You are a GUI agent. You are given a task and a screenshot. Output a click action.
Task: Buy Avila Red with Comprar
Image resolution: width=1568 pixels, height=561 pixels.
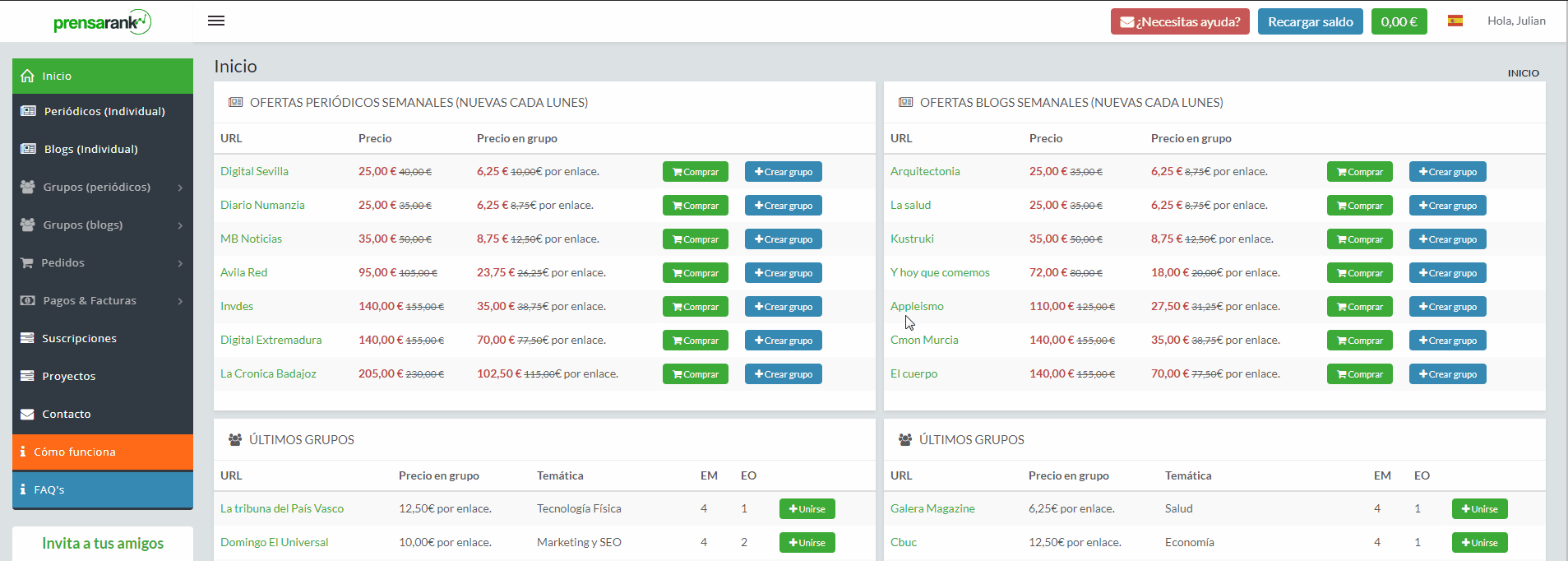pyautogui.click(x=696, y=273)
